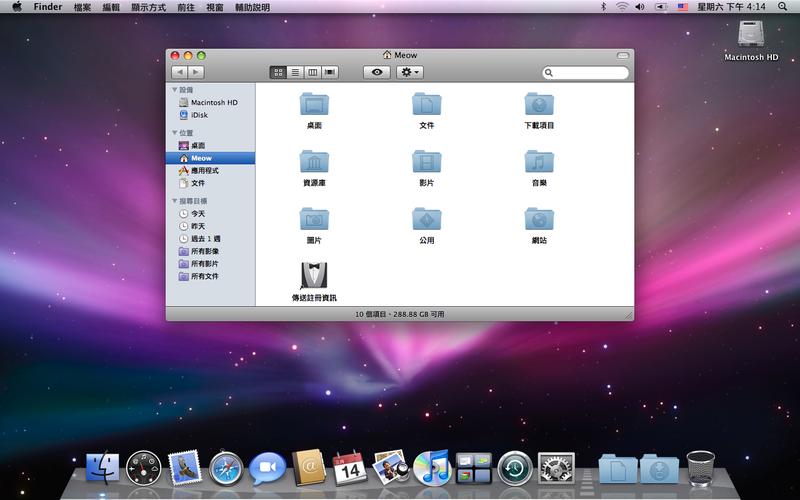The height and width of the screenshot is (500, 800).
Task: Open the battery status menu
Action: pyautogui.click(x=661, y=7)
